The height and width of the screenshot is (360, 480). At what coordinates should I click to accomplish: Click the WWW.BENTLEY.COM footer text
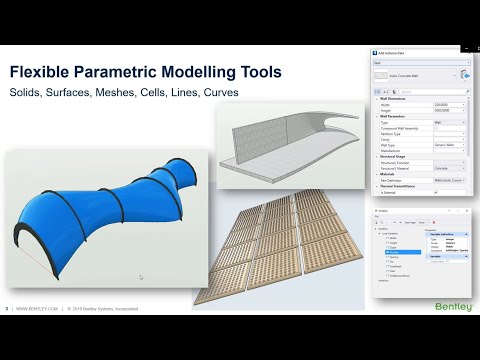[x=37, y=309]
